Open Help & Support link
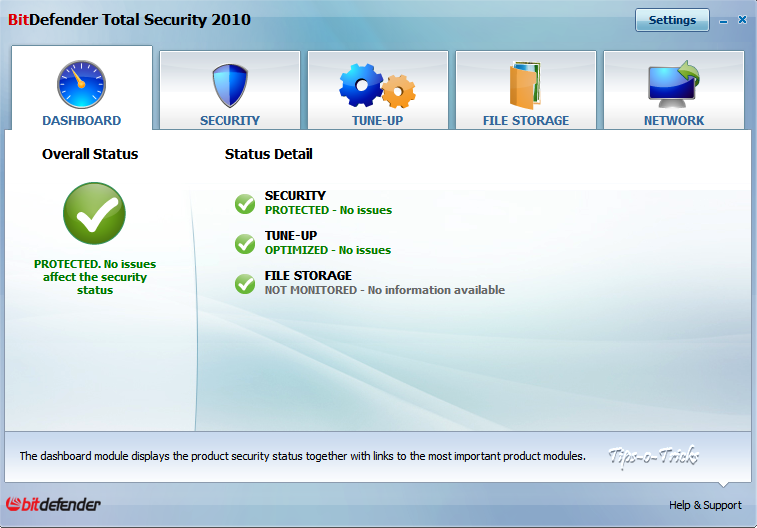 pyautogui.click(x=705, y=505)
